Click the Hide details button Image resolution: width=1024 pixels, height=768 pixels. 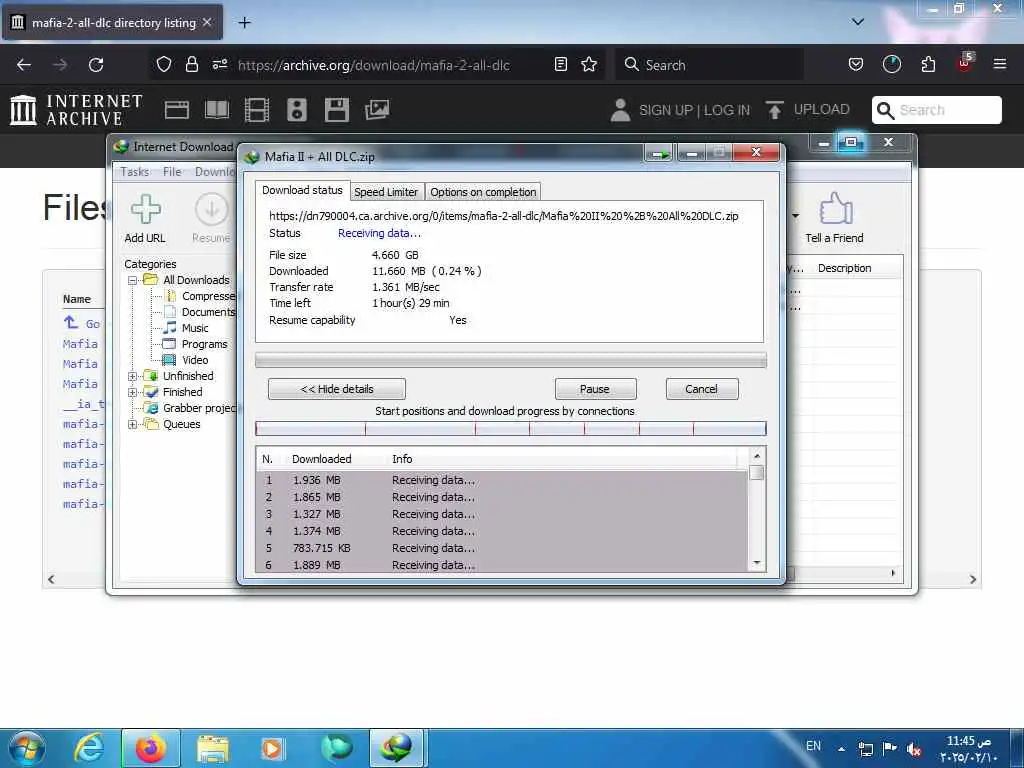[336, 389]
